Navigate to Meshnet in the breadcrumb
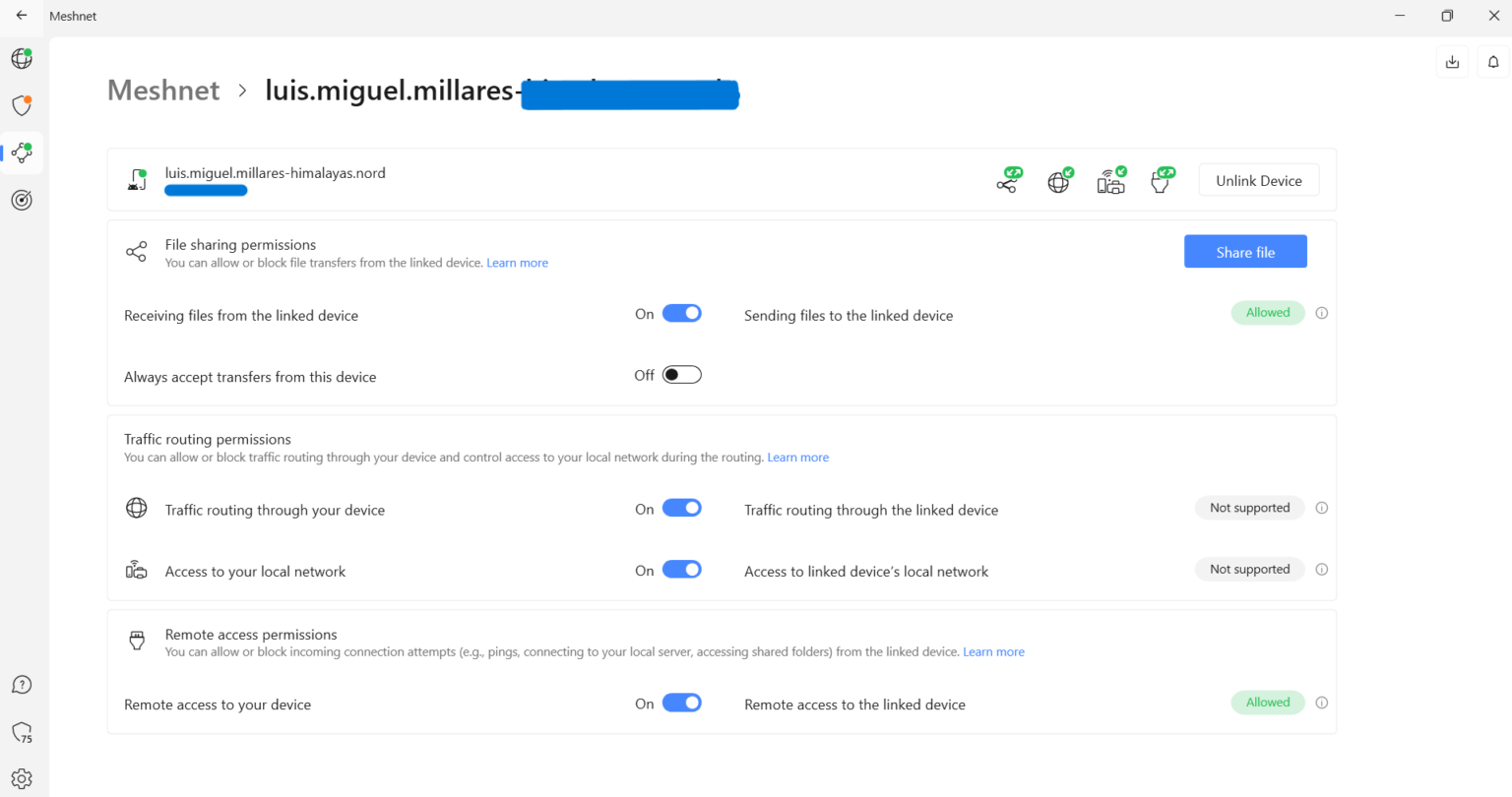Image resolution: width=1512 pixels, height=797 pixels. pos(163,90)
